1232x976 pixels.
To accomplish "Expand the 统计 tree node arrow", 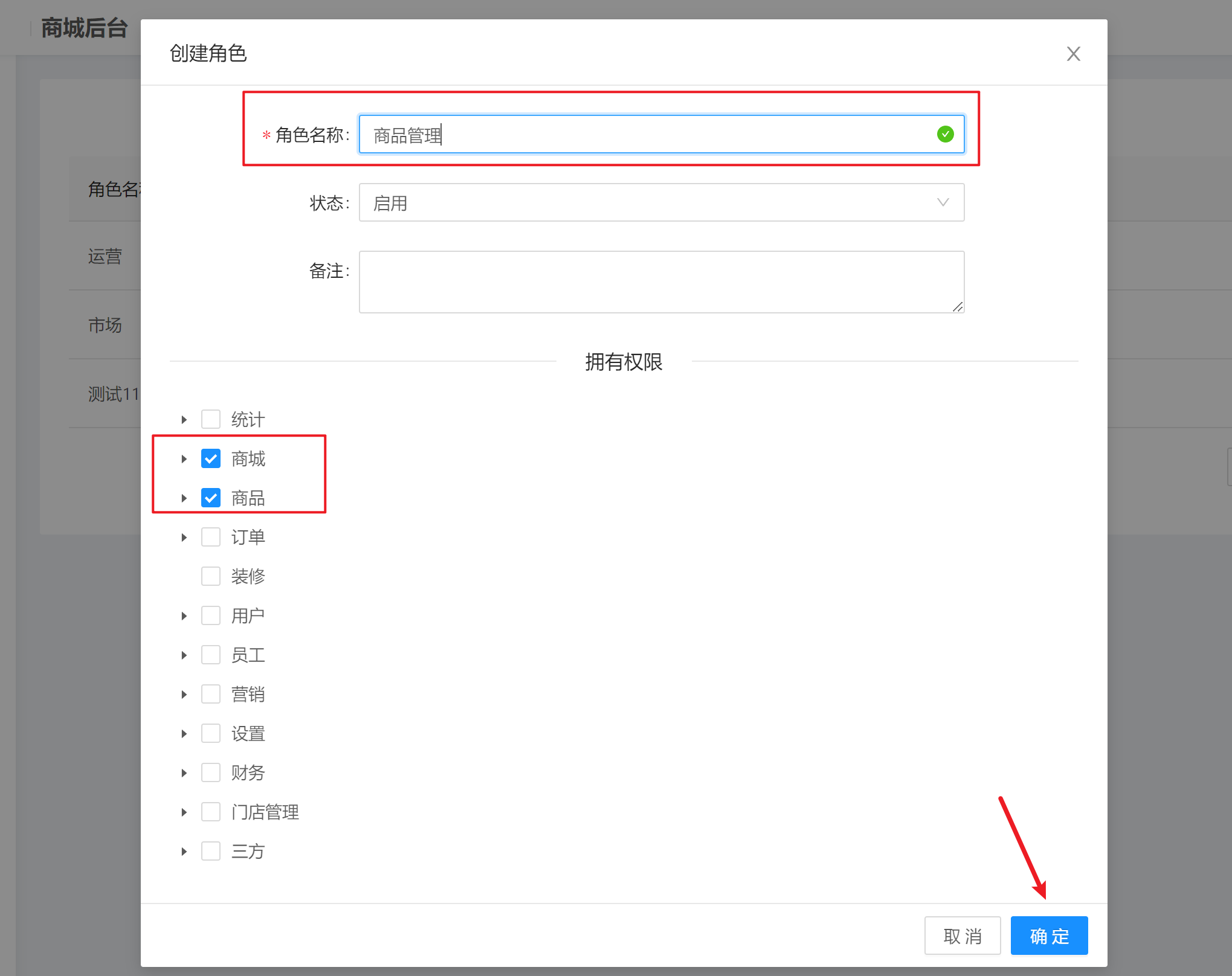I will click(x=184, y=420).
